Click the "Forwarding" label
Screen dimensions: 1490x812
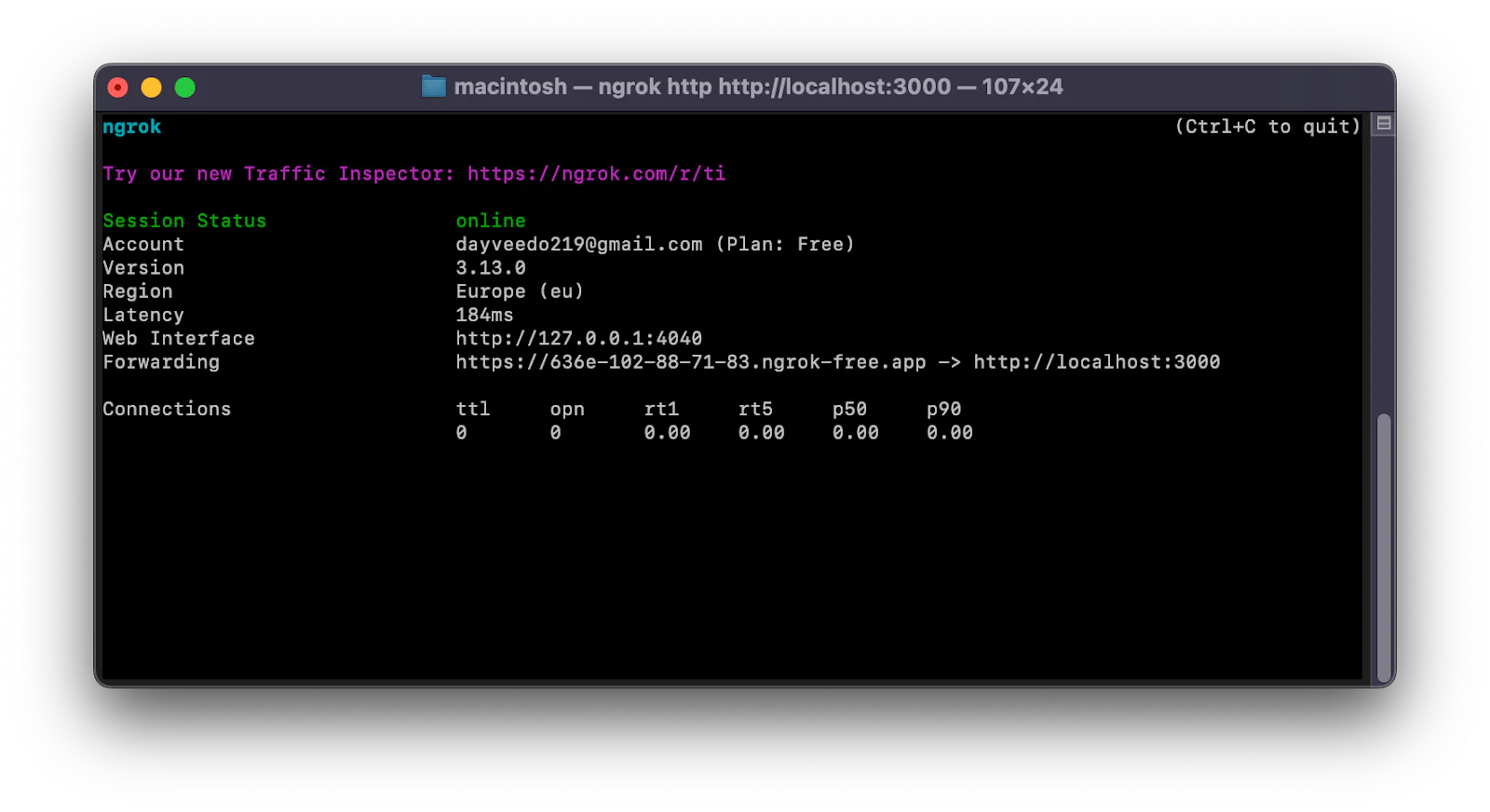pyautogui.click(x=161, y=362)
